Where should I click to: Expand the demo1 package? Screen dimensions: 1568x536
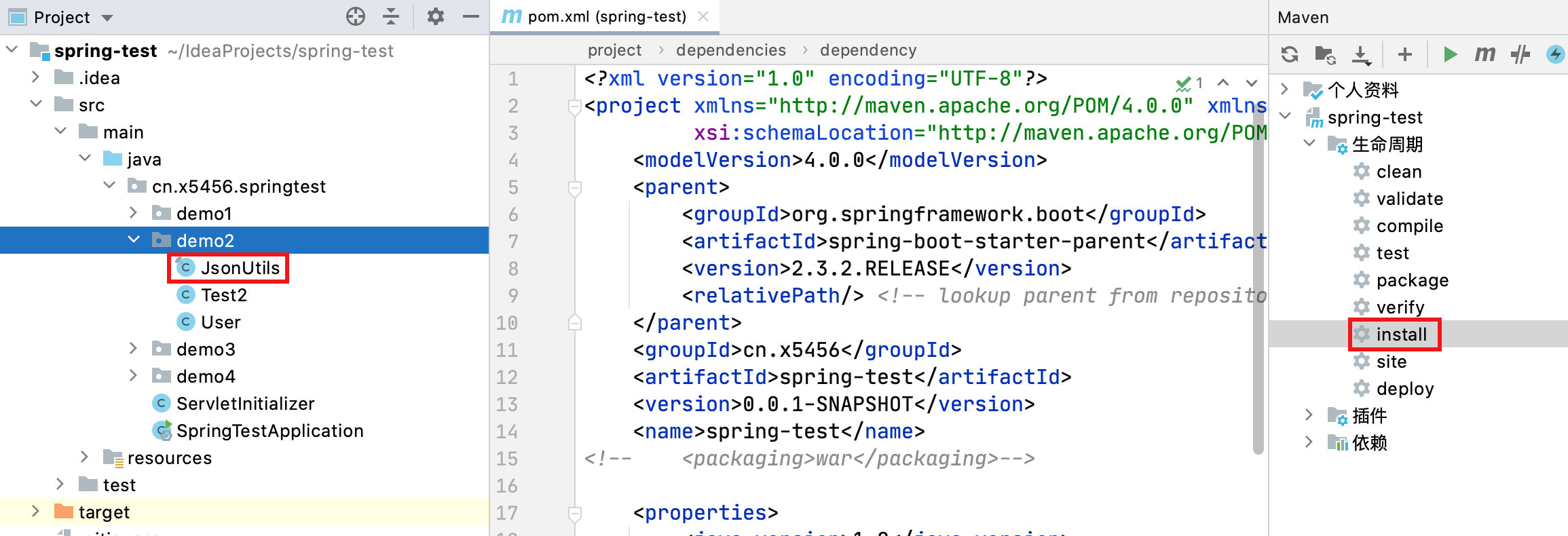tap(134, 213)
